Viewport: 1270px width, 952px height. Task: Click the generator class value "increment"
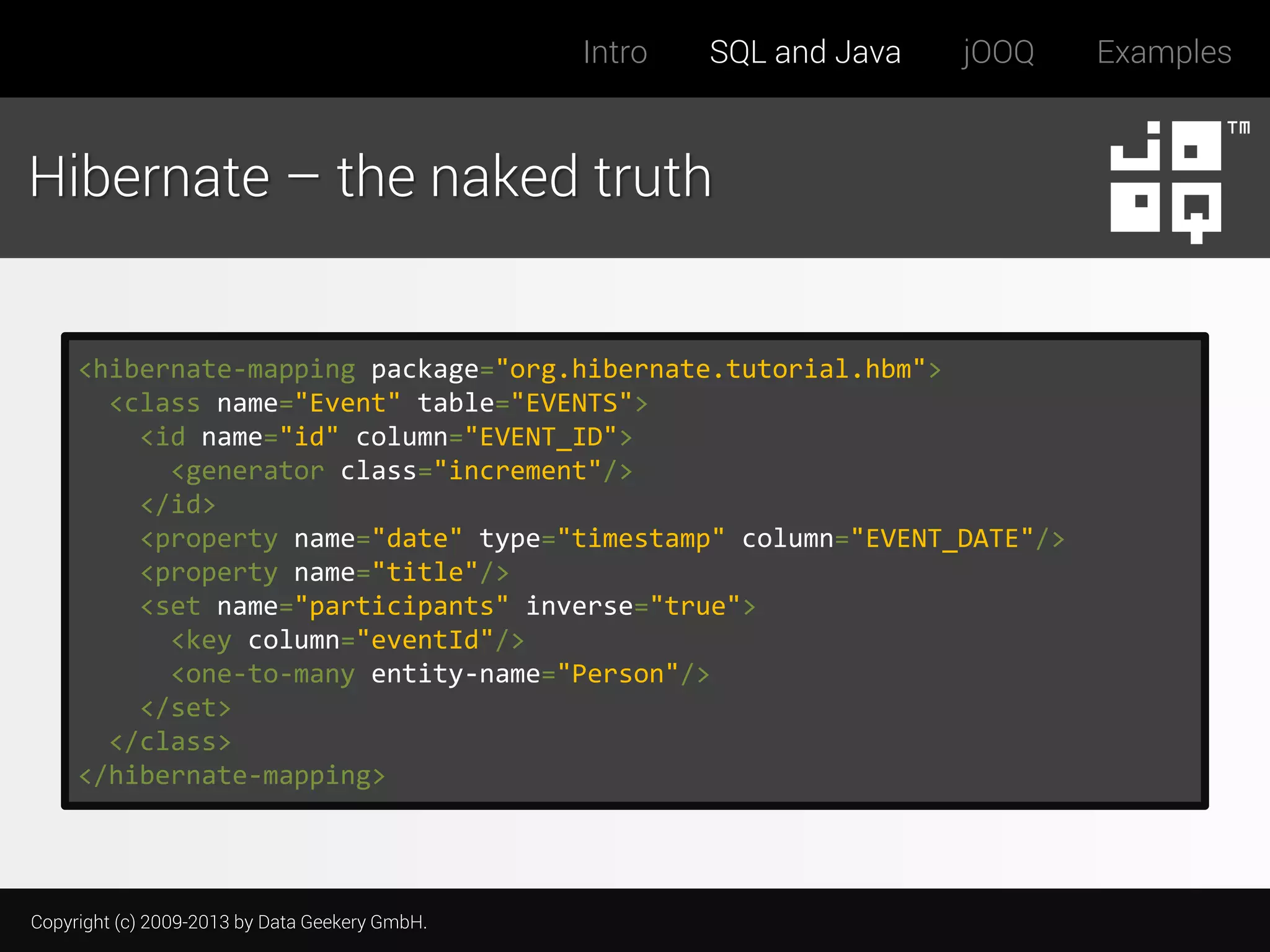click(x=517, y=471)
